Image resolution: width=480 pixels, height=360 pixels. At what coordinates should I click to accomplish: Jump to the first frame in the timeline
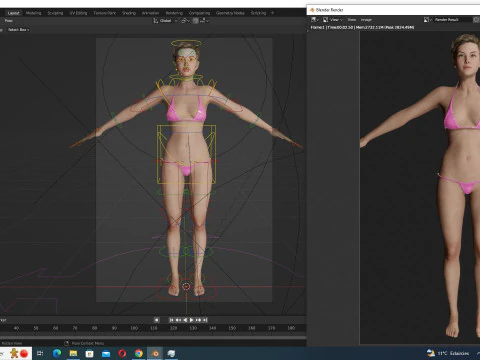[x=171, y=320]
